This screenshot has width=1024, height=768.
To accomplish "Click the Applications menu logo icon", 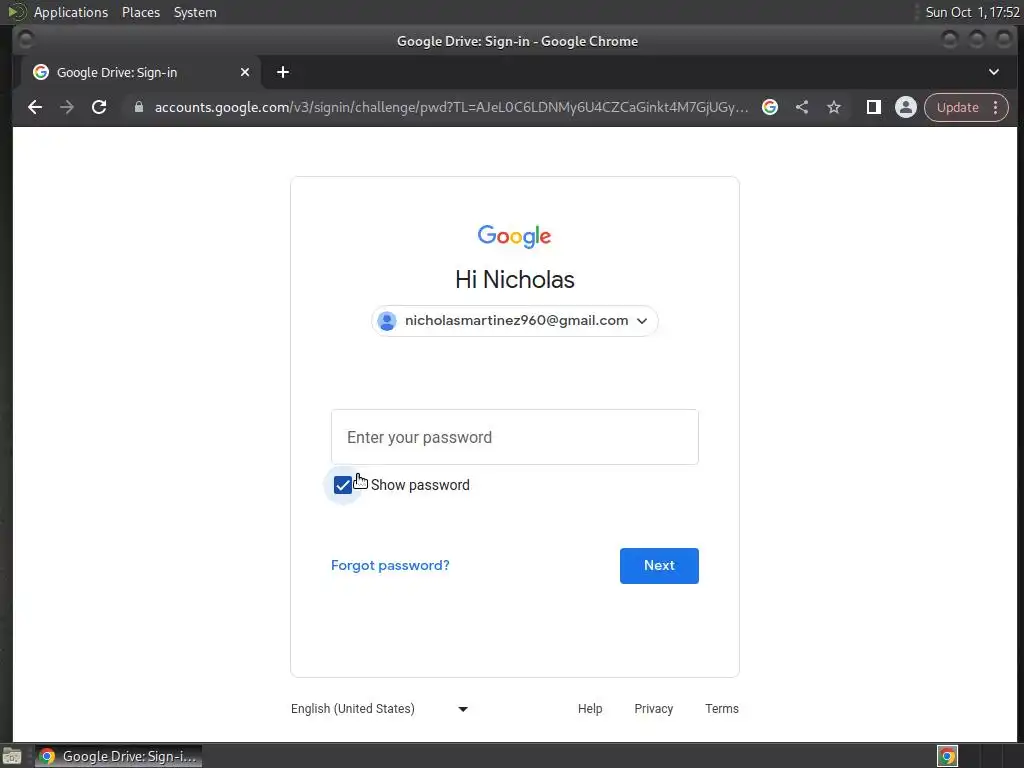I will coord(16,12).
